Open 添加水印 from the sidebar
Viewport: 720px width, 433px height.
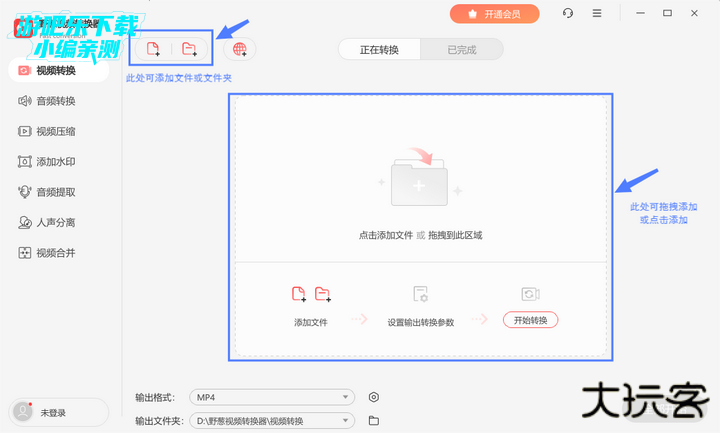tap(55, 161)
